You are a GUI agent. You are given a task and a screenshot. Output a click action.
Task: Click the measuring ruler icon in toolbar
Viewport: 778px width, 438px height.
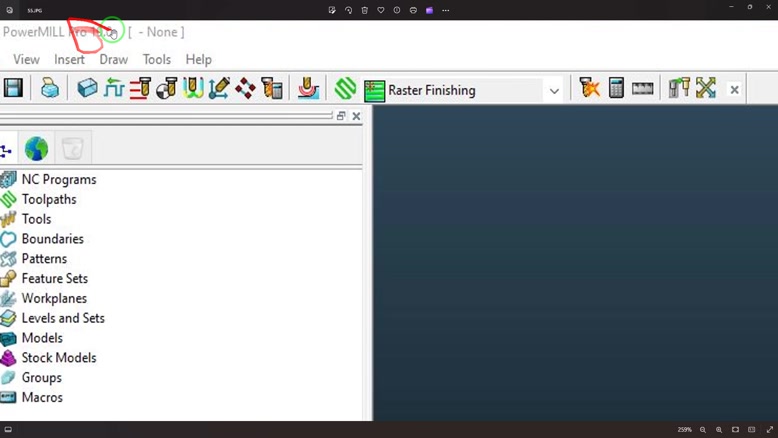[643, 89]
